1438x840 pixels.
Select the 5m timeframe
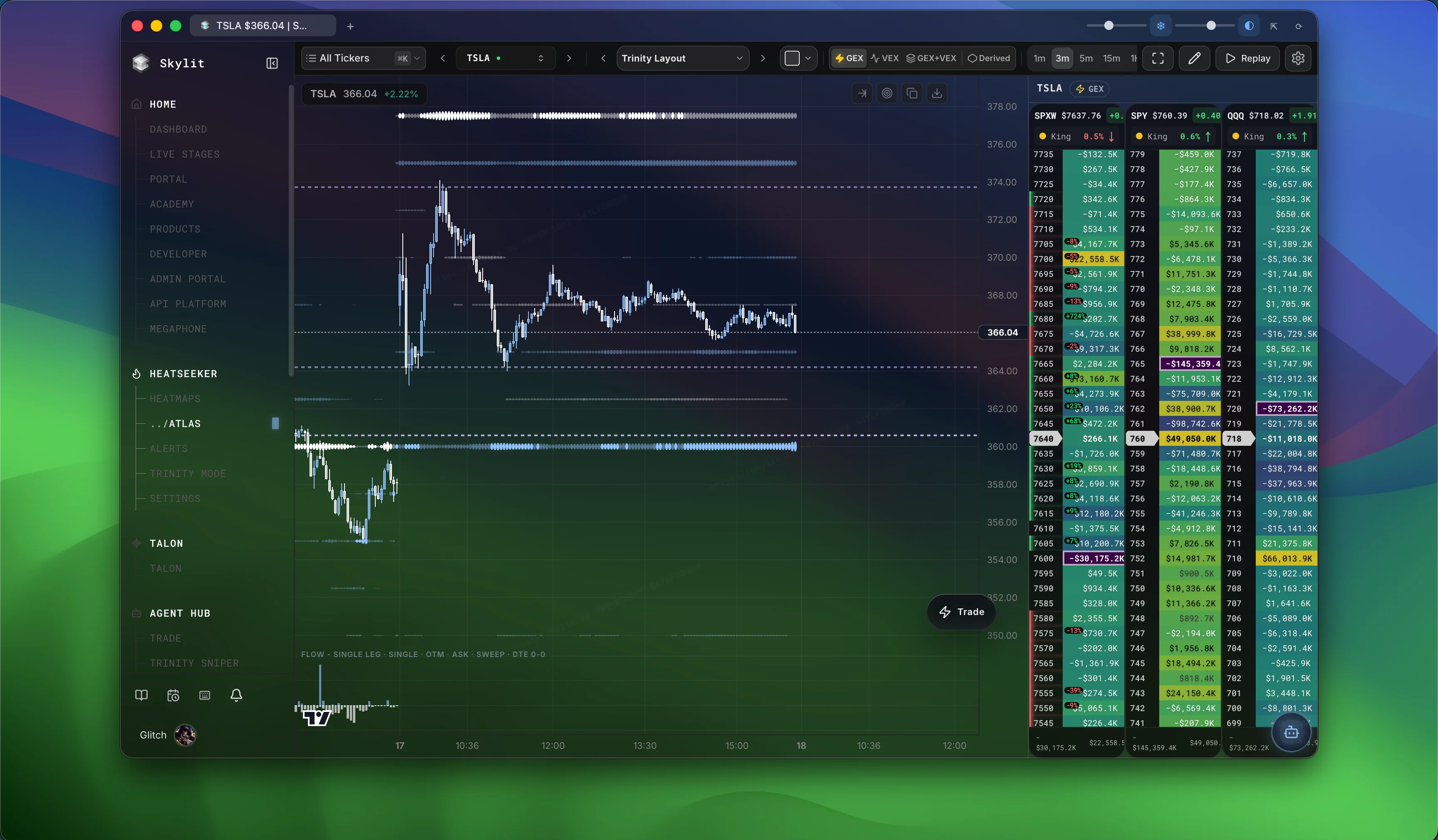tap(1086, 58)
